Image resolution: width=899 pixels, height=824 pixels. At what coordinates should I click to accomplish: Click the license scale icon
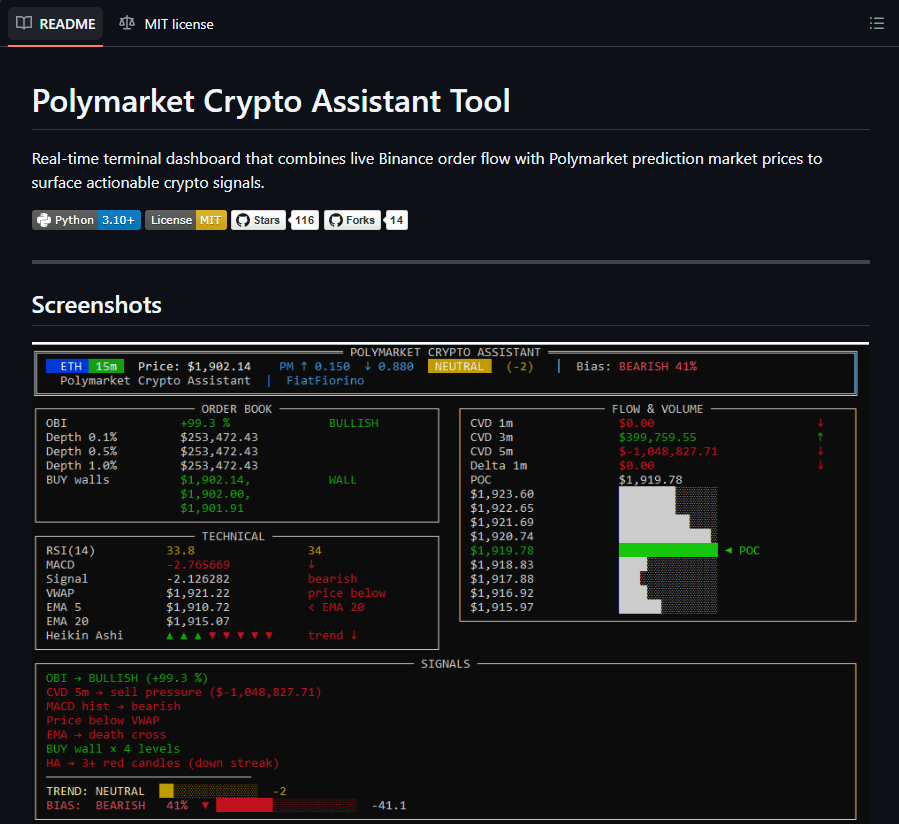coord(127,24)
